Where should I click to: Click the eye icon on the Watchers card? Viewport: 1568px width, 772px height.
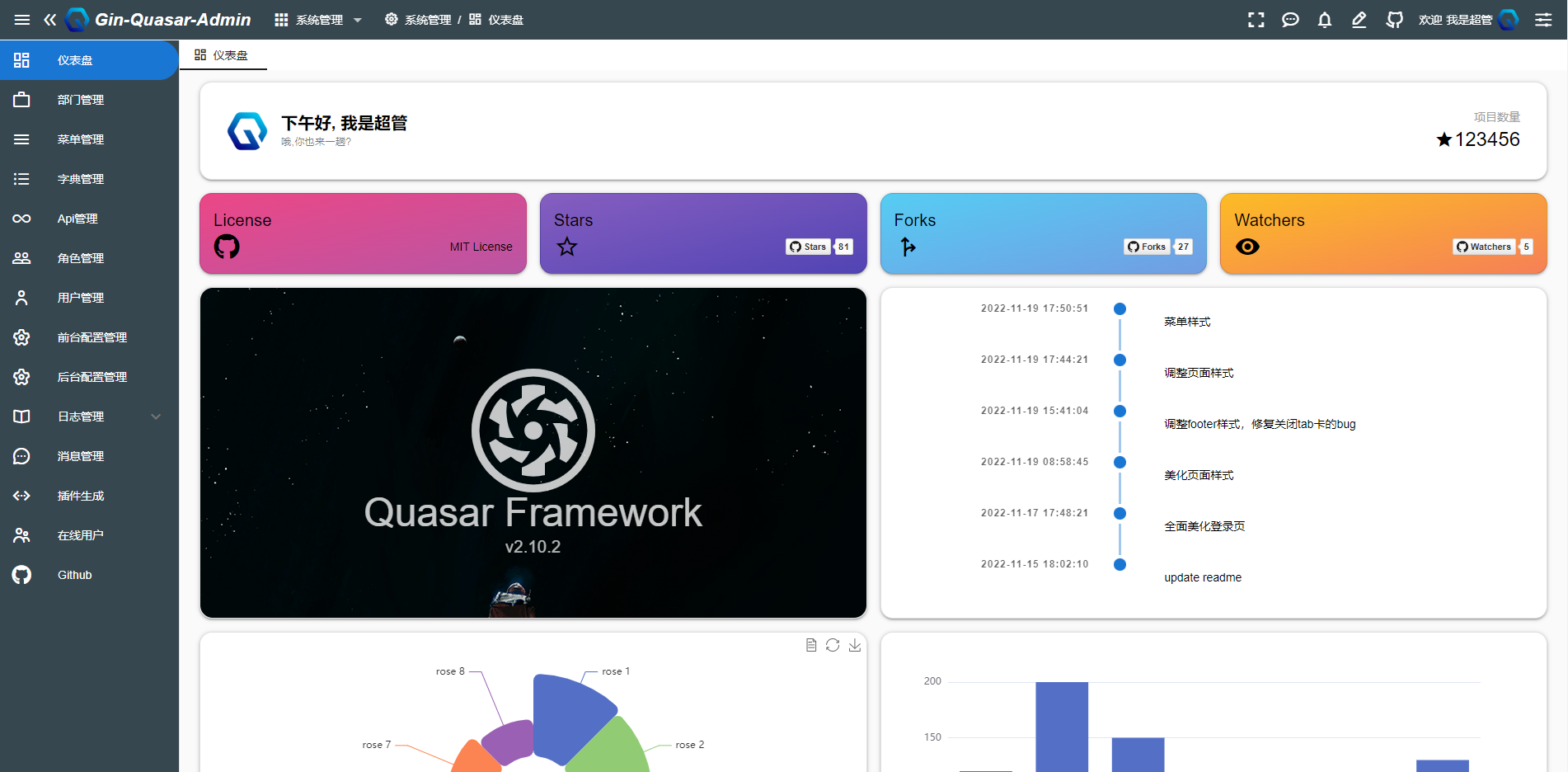(1247, 247)
